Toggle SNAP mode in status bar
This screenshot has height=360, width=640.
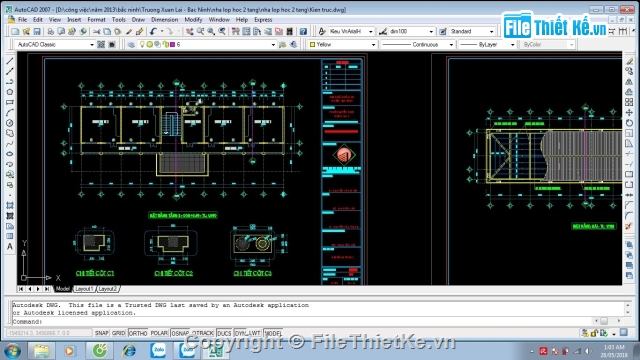(x=102, y=333)
